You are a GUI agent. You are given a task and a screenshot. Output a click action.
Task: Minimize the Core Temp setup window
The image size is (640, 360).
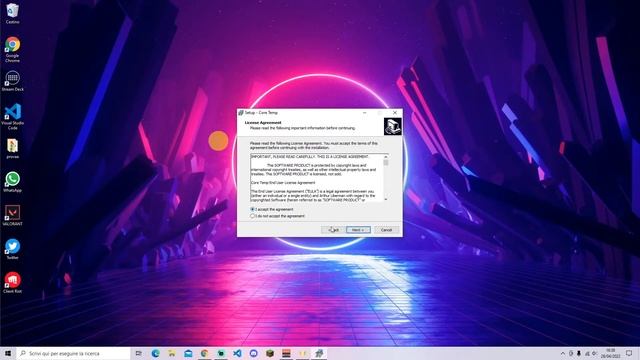click(364, 113)
